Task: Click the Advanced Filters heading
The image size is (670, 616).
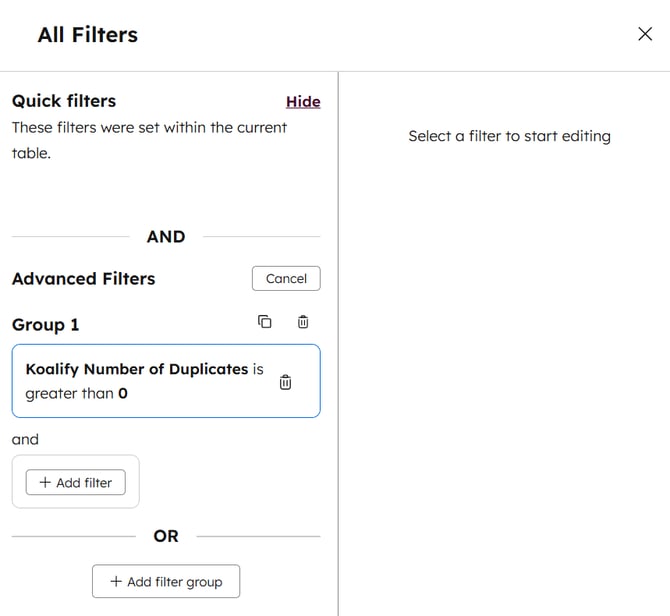Action: pyautogui.click(x=83, y=279)
